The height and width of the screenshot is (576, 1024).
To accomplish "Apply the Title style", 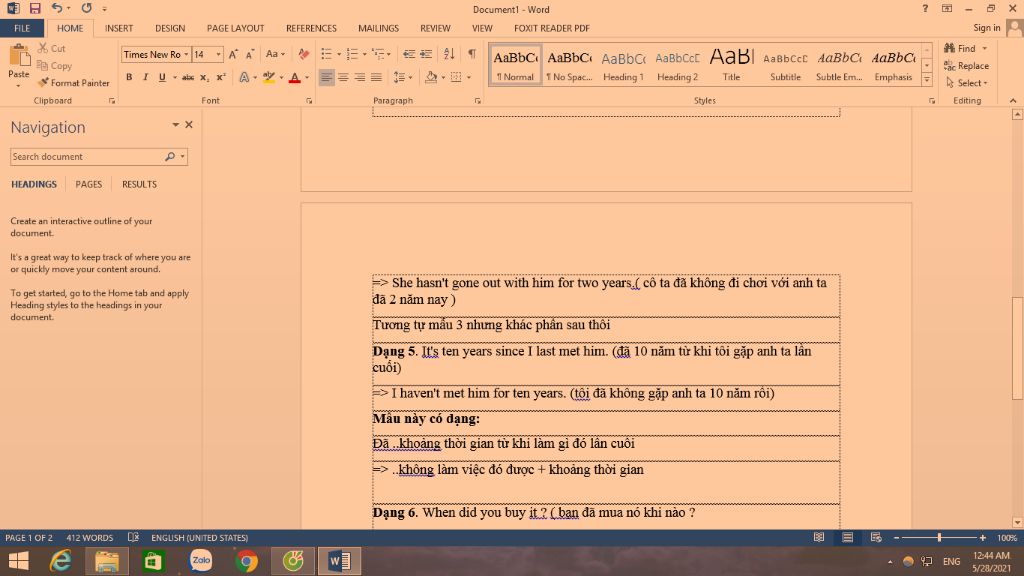I will tap(731, 65).
